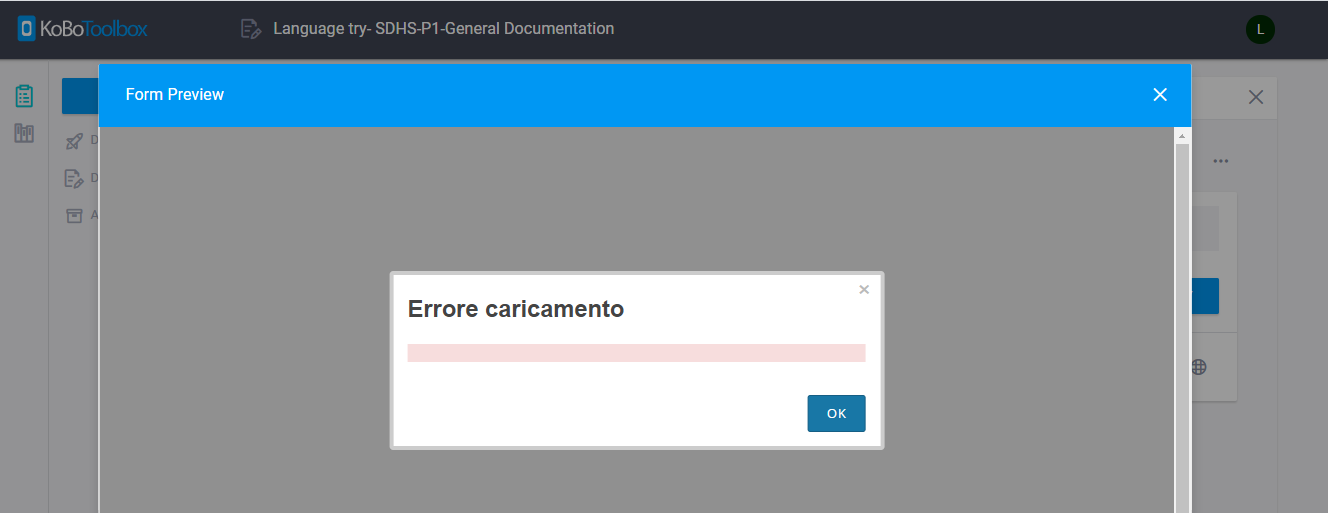Image resolution: width=1328 pixels, height=513 pixels.
Task: Close the Form Preview modal
Action: pyautogui.click(x=1160, y=95)
